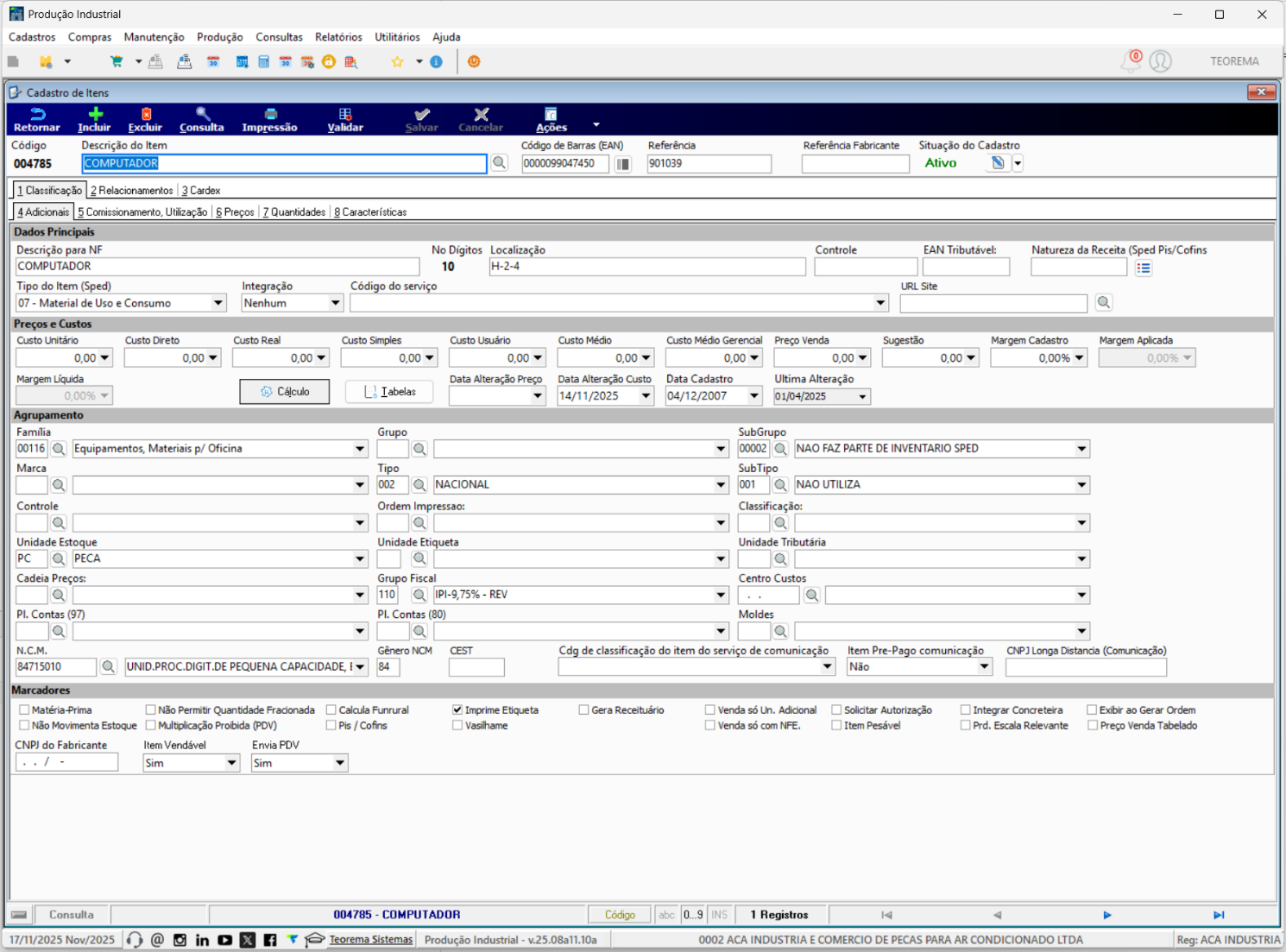This screenshot has width=1286, height=952.
Task: Enable the Matéria-Prima checkbox
Action: pos(24,710)
